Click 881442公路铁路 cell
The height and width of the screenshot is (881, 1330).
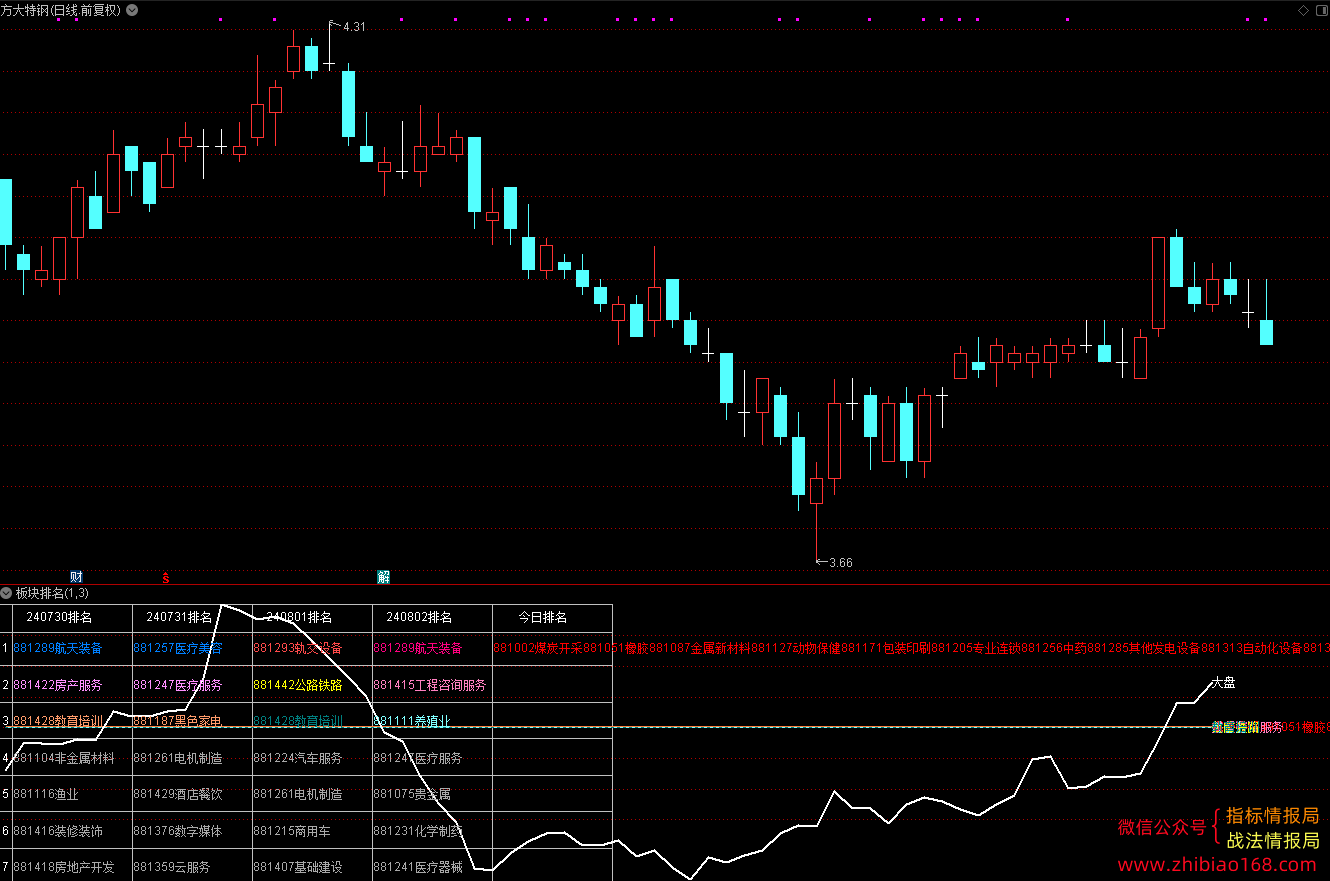click(x=298, y=685)
